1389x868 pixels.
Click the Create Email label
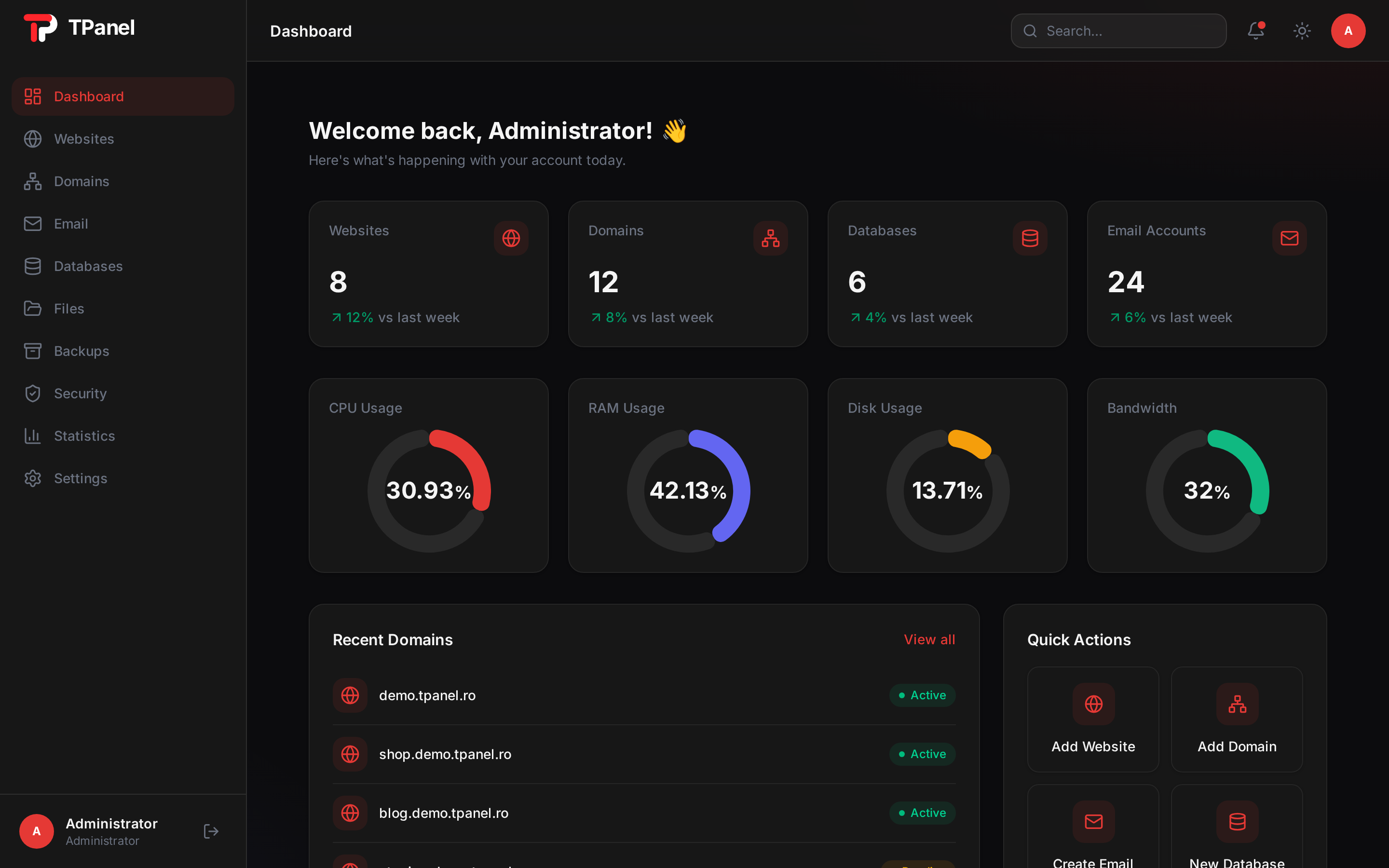1093,863
